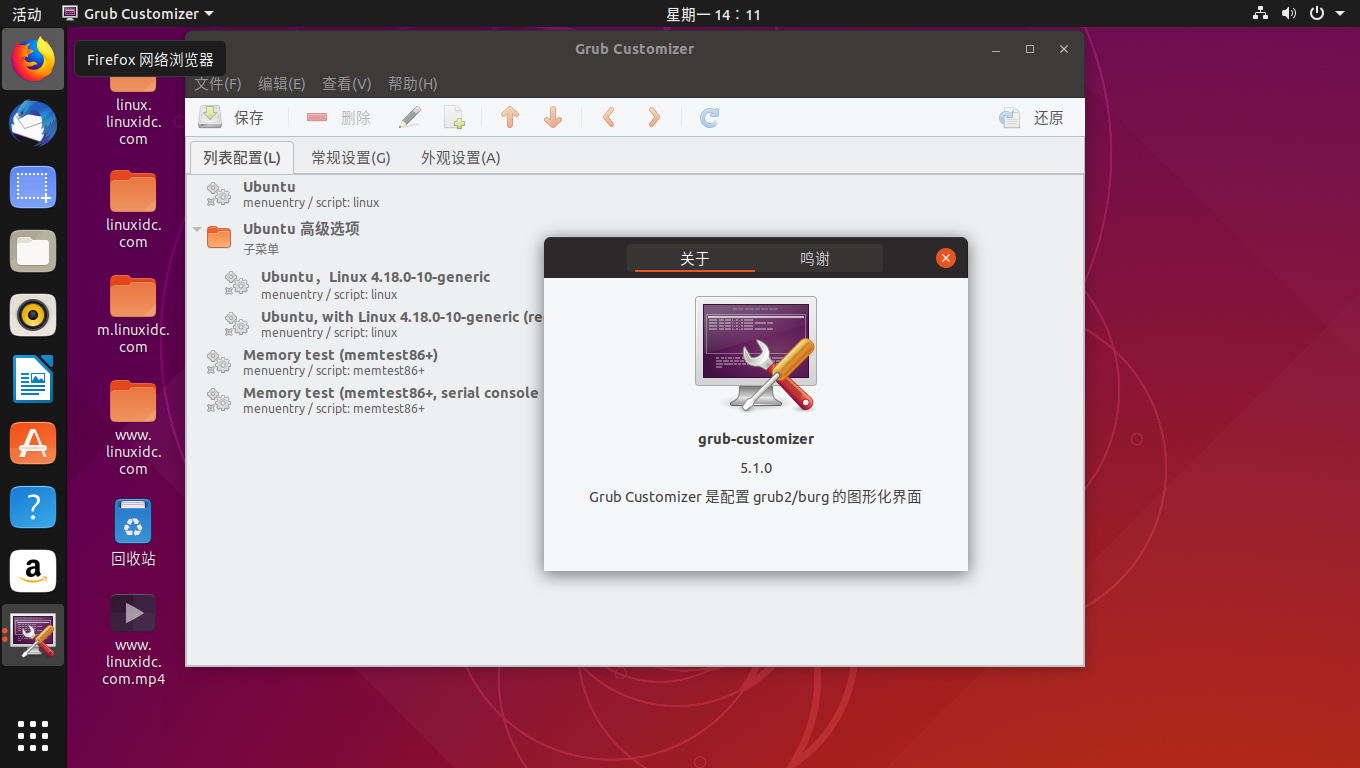Open the 回收站 trash icon

click(x=133, y=532)
